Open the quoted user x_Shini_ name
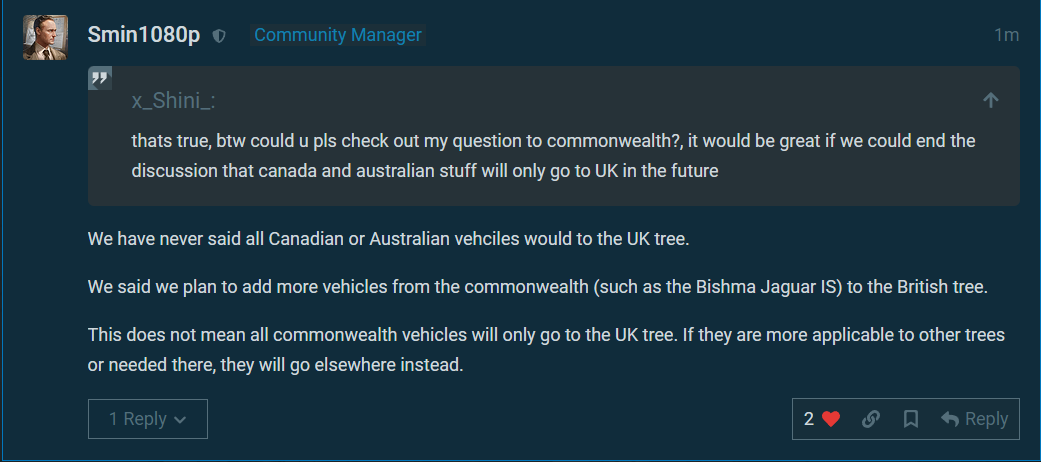Screen dimensions: 1041x462 click(174, 101)
